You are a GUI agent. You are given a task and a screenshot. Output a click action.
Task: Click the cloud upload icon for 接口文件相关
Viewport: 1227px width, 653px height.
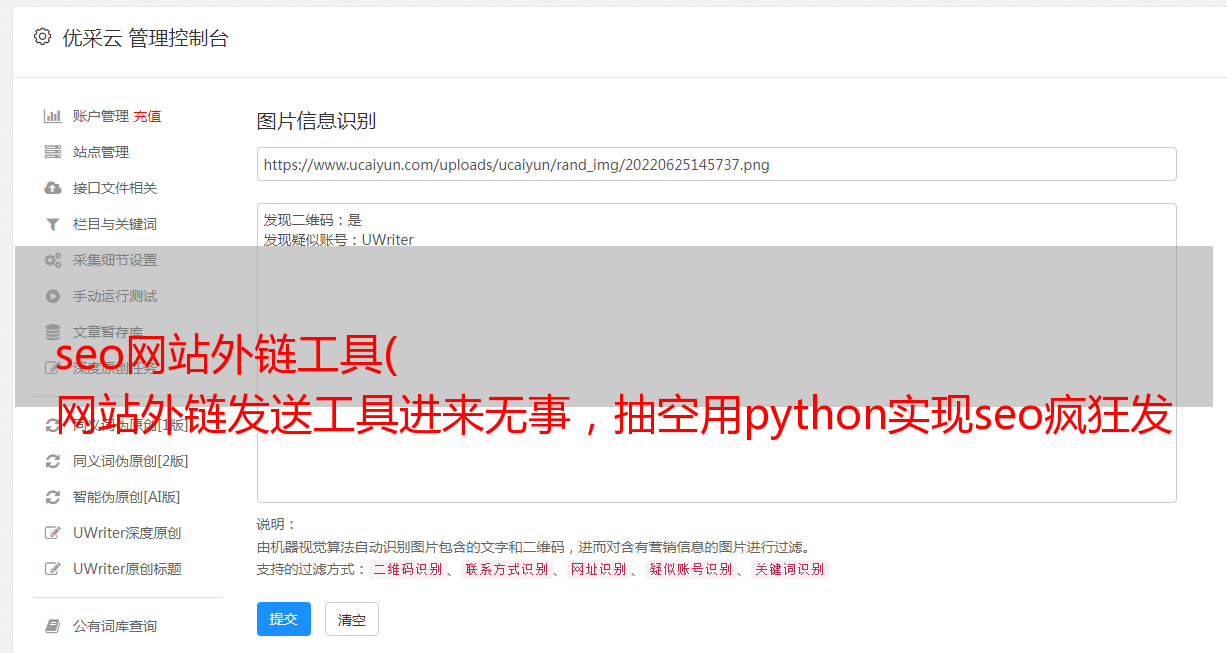click(53, 188)
